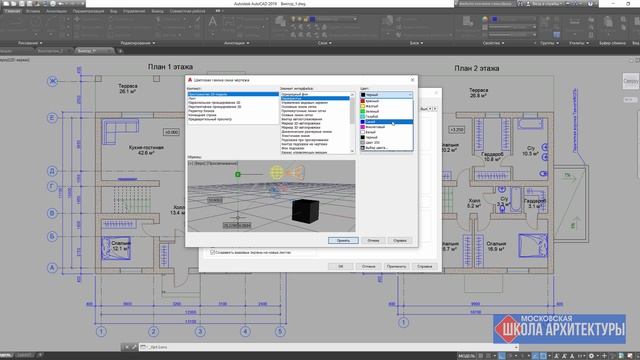Choose Белый color from the list

tap(386, 132)
